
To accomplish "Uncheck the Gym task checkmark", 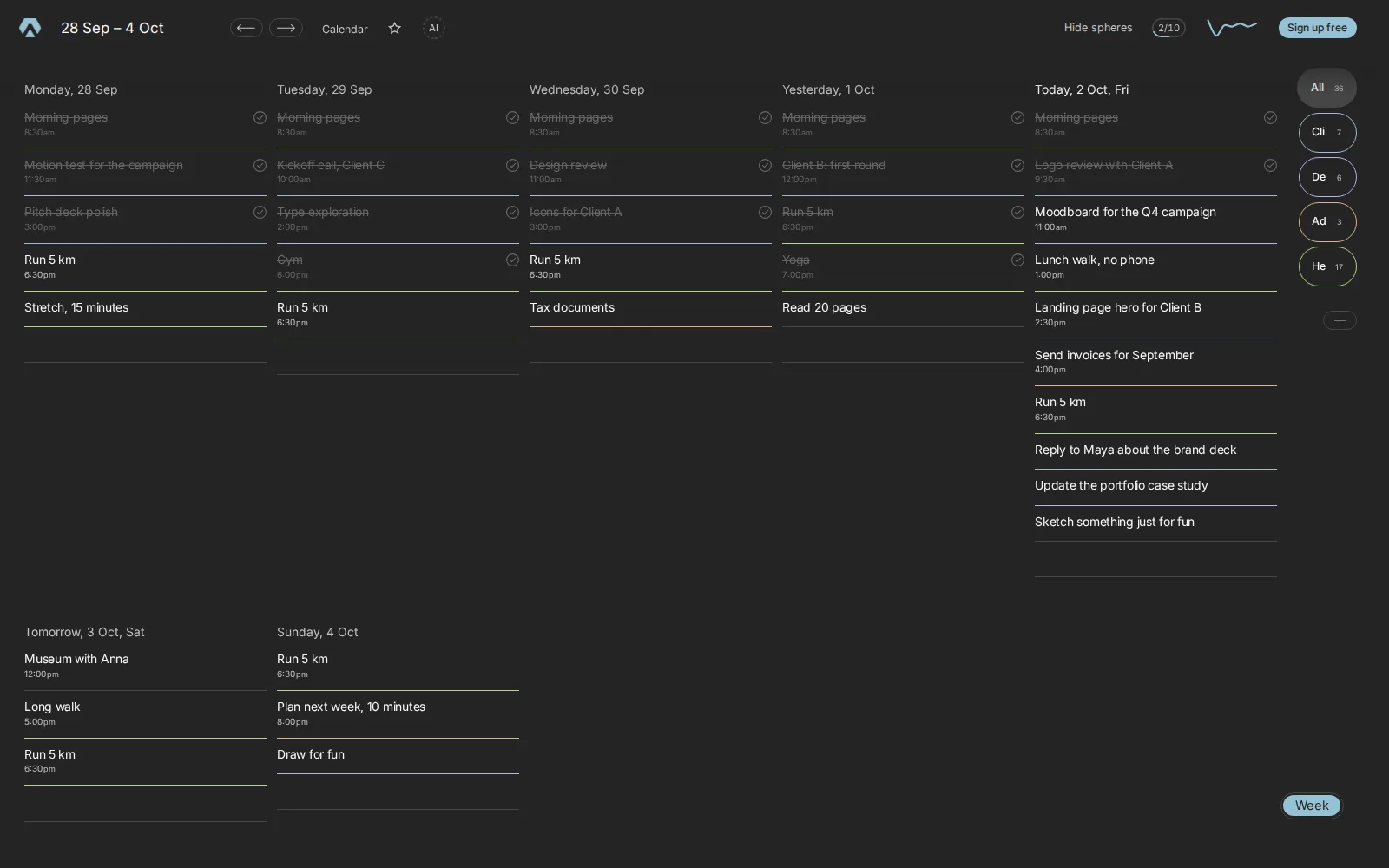I will point(512,260).
